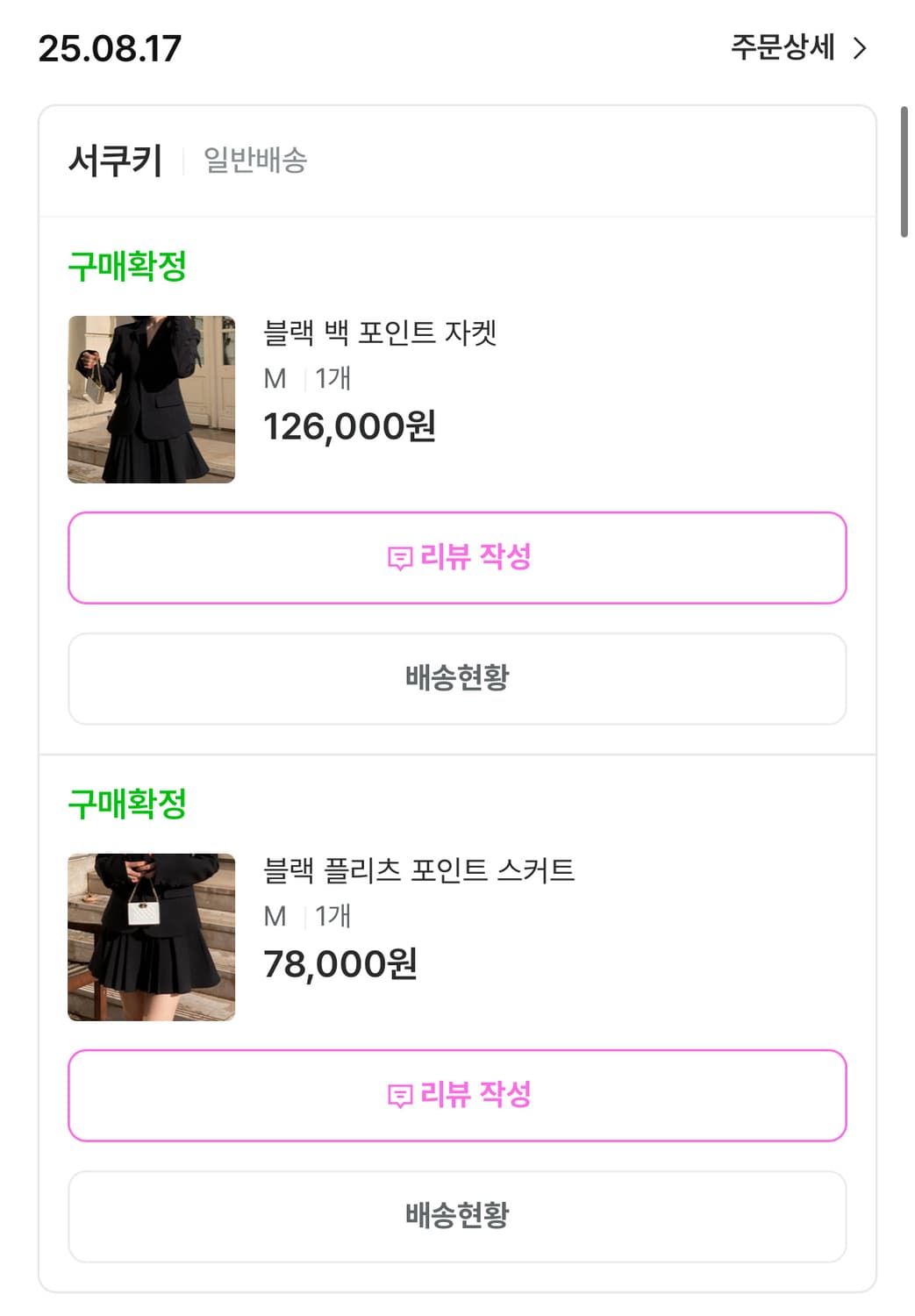Open the 블랙 백 포인트 자켓 product title
Image resolution: width=915 pixels, height=1316 pixels.
[x=380, y=333]
